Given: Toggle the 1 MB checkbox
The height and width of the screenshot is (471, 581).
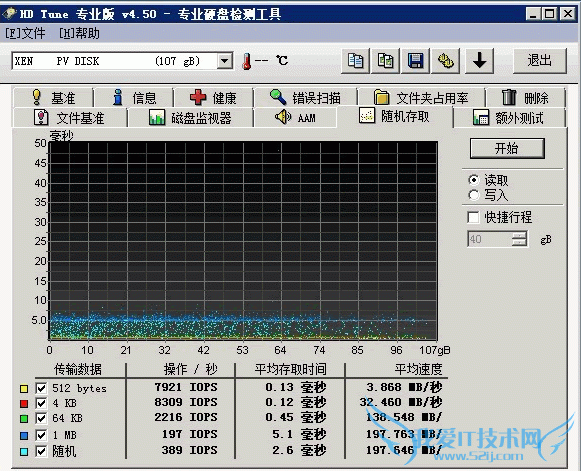Looking at the screenshot, I should (x=41, y=435).
